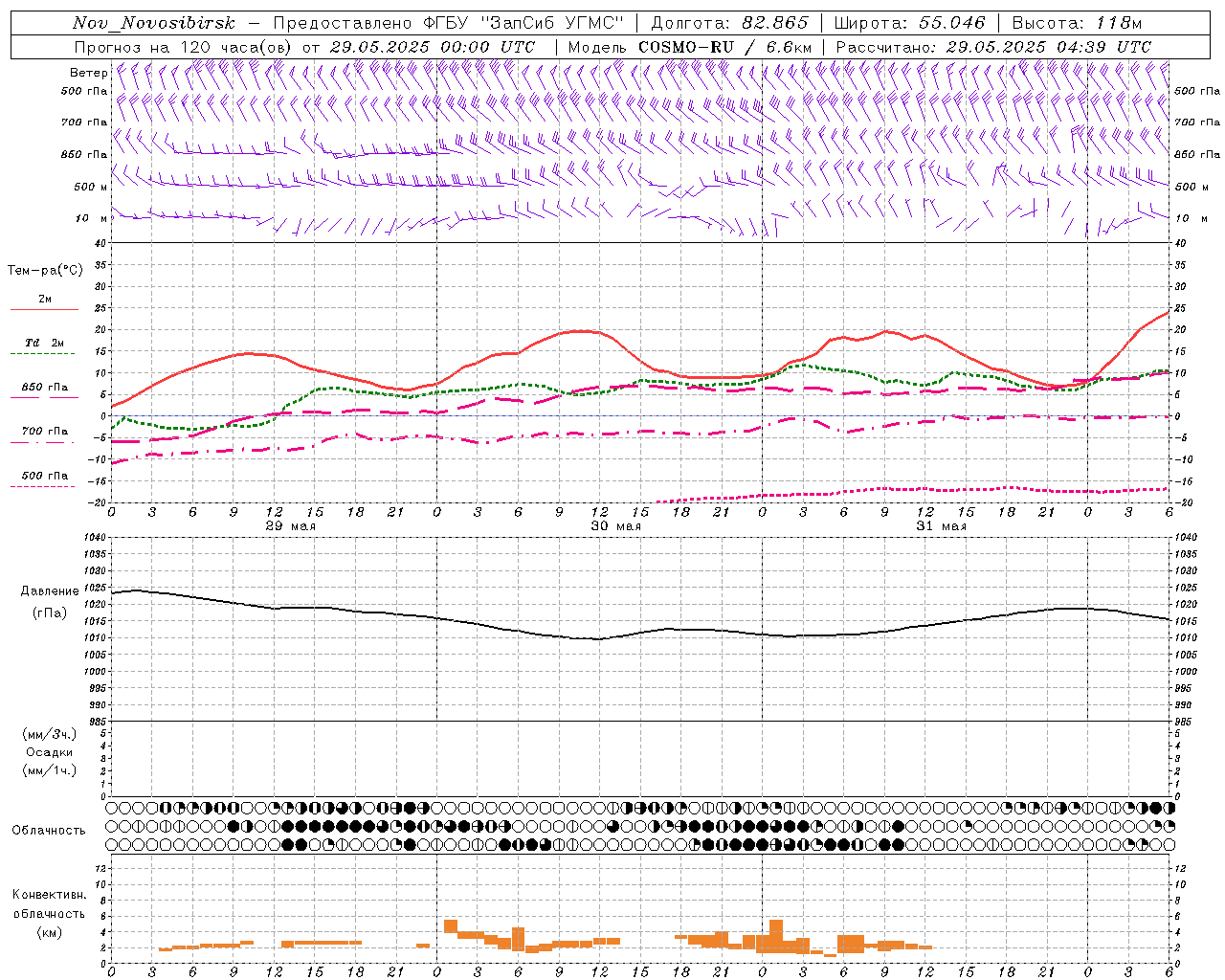Image resolution: width=1225 pixels, height=980 pixels.
Task: Click the '29 мая' date label
Action: point(290,526)
